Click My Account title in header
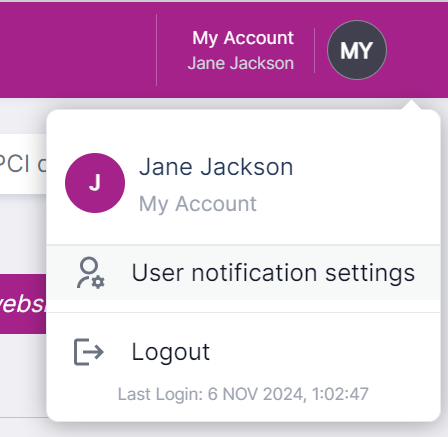The height and width of the screenshot is (437, 448). pos(243,38)
